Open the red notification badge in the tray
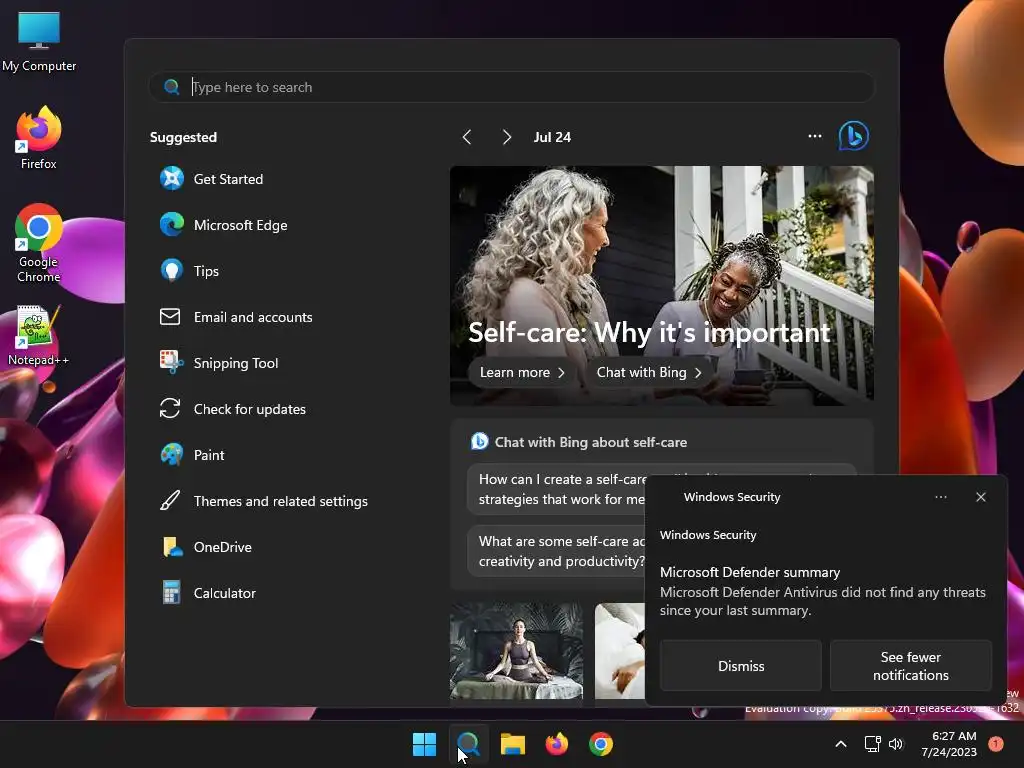The image size is (1024, 768). click(x=996, y=744)
